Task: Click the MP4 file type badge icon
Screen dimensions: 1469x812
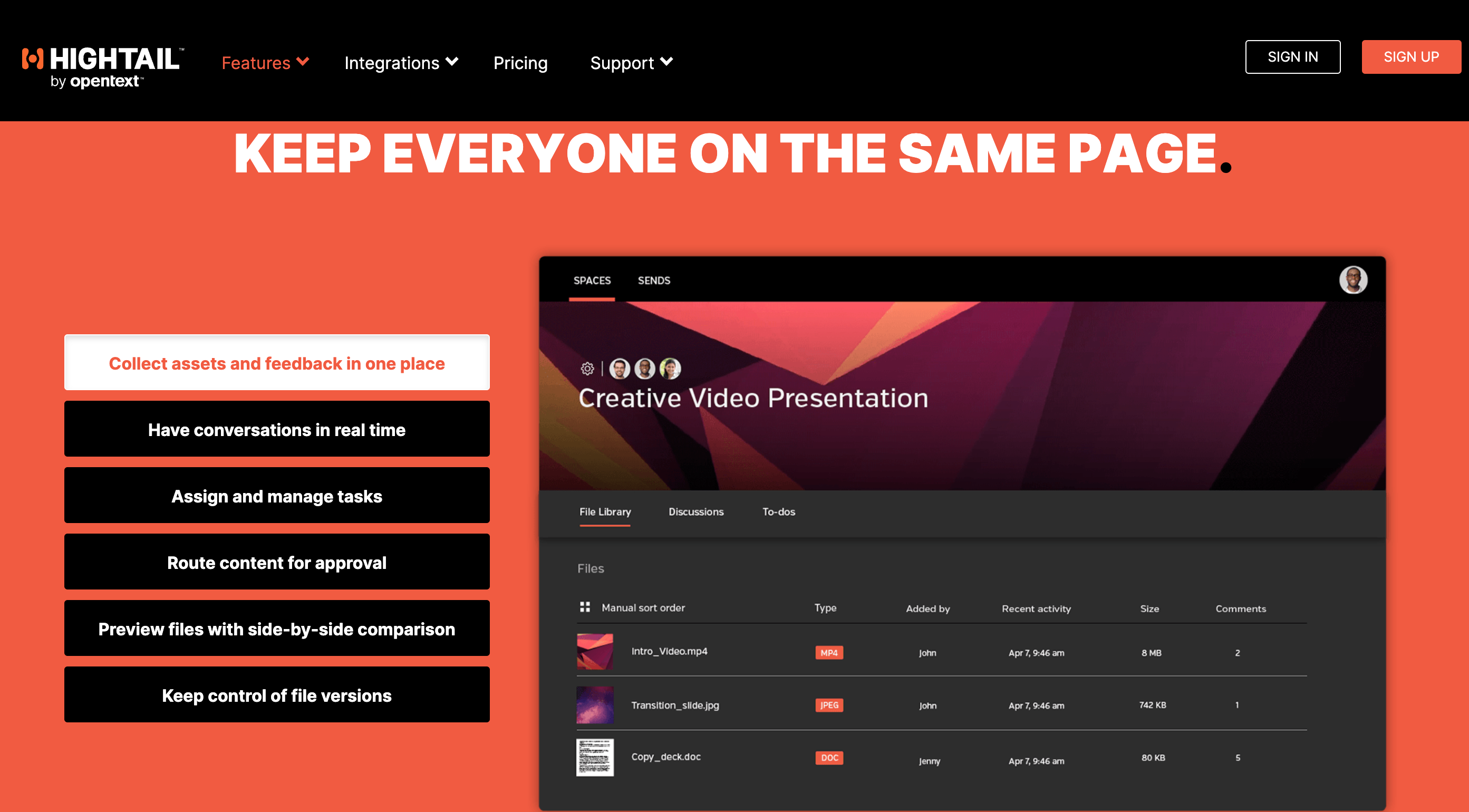Action: pyautogui.click(x=829, y=652)
